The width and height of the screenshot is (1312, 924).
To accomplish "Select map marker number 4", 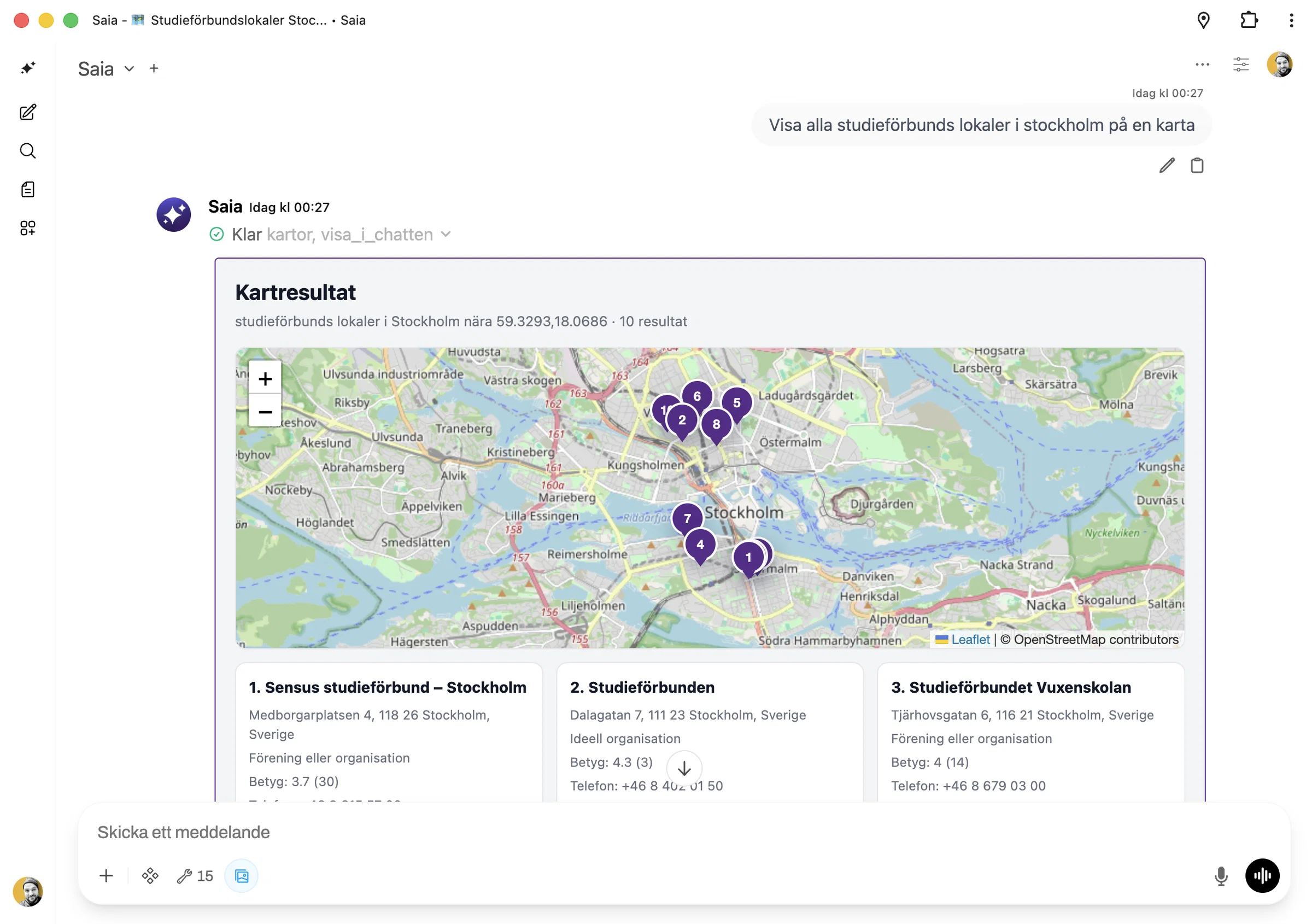I will click(x=700, y=546).
